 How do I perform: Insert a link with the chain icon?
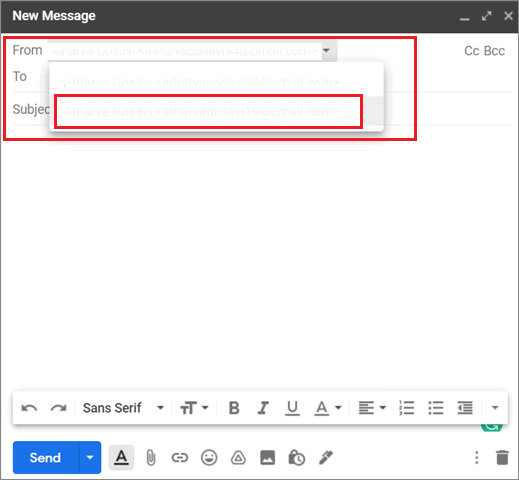click(180, 458)
